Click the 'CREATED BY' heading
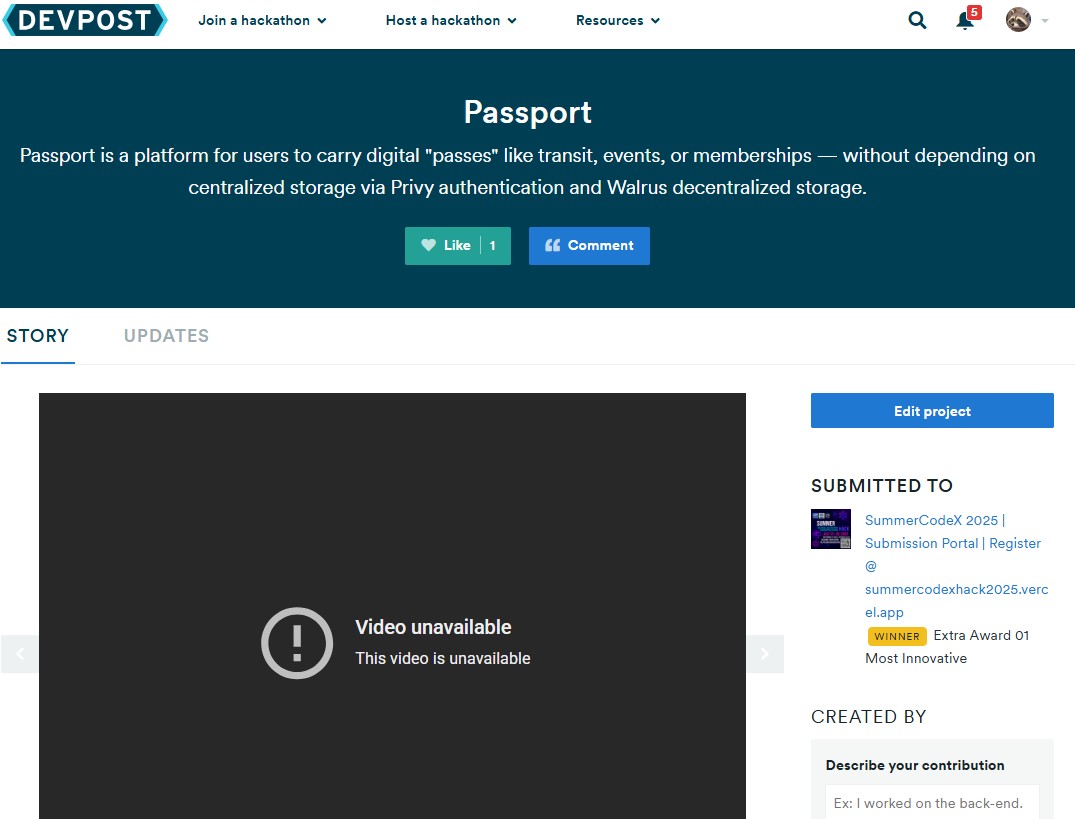Screen dimensions: 1075x819 click(x=869, y=717)
